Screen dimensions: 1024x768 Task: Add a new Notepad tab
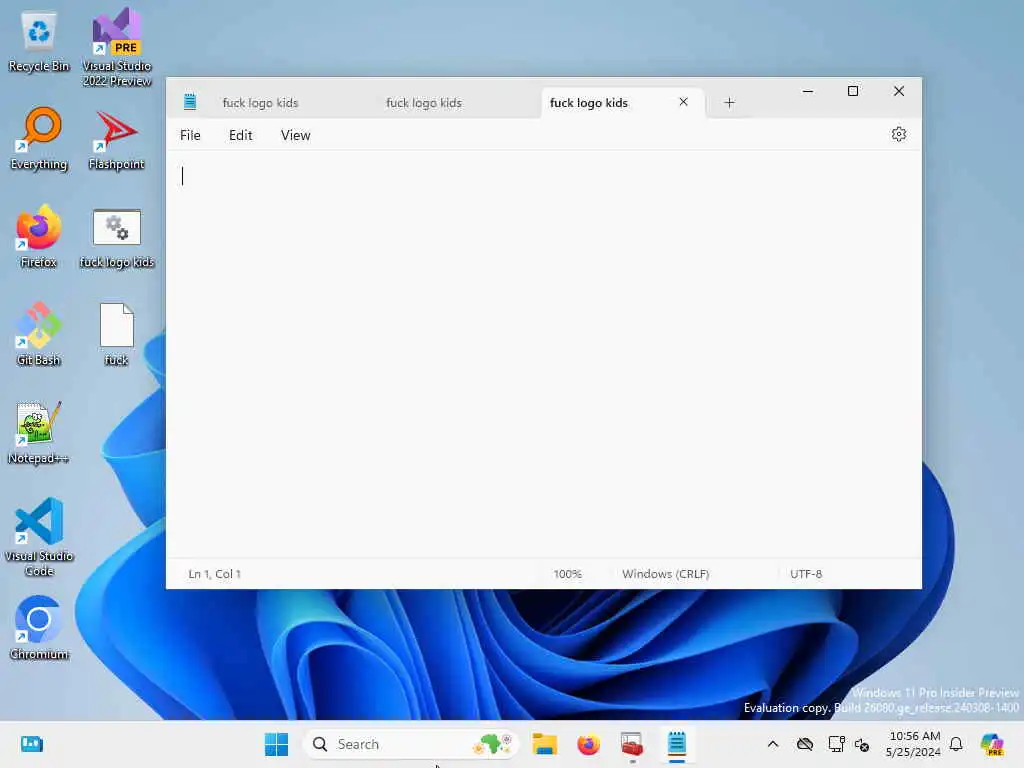coord(729,103)
